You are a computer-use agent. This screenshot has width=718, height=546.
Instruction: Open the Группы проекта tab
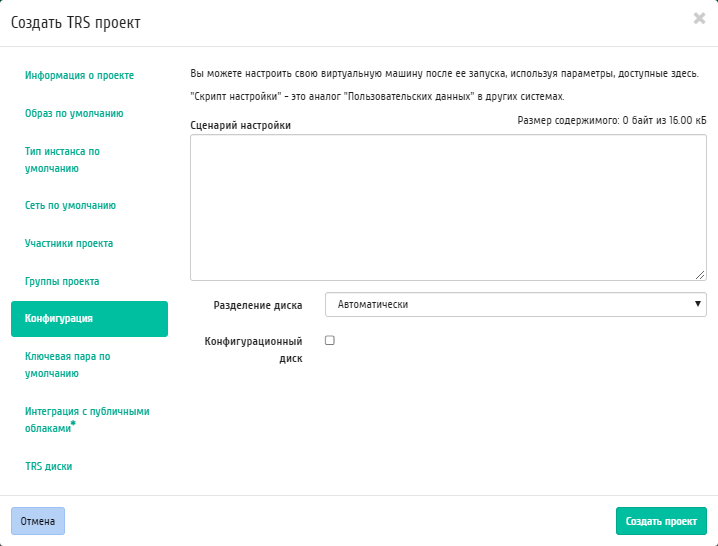pyautogui.click(x=62, y=282)
